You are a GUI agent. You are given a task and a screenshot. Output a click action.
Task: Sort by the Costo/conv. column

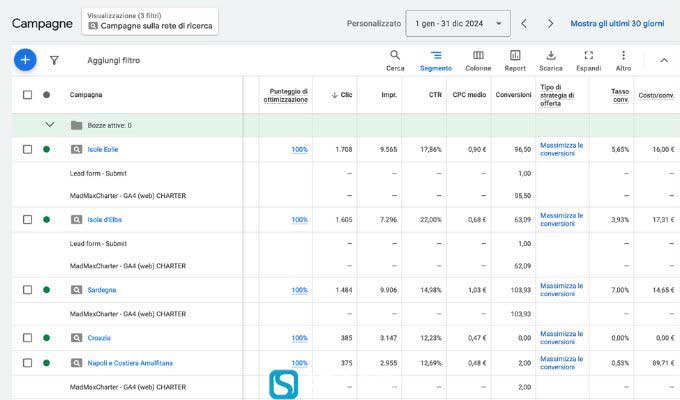pyautogui.click(x=656, y=95)
